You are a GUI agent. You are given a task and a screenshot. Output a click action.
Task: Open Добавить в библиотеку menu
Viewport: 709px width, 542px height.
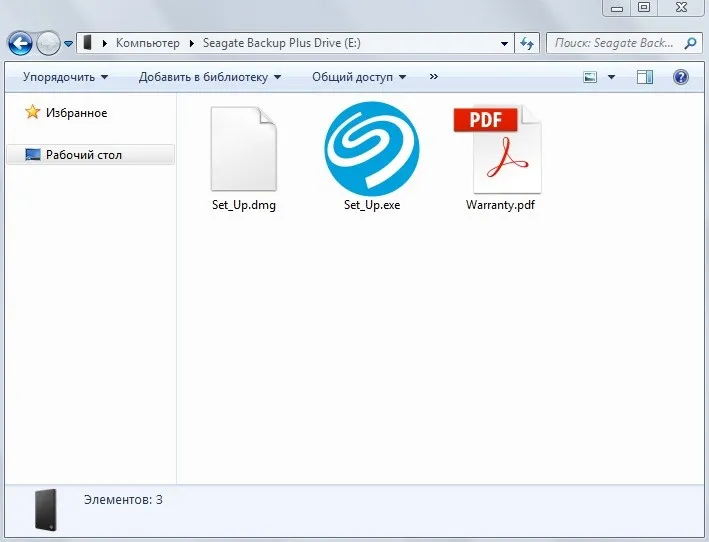click(210, 77)
